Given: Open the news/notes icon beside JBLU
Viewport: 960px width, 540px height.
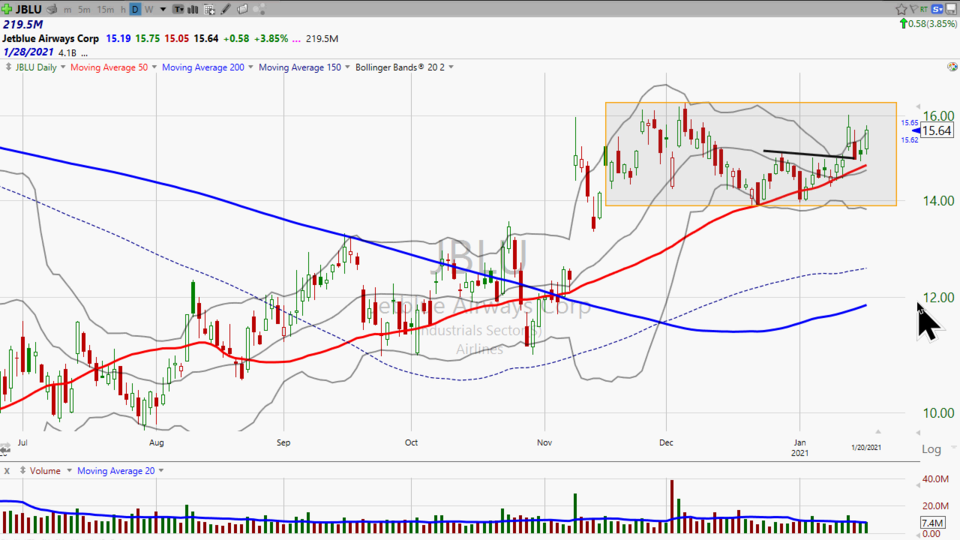Looking at the screenshot, I should tap(53, 9).
